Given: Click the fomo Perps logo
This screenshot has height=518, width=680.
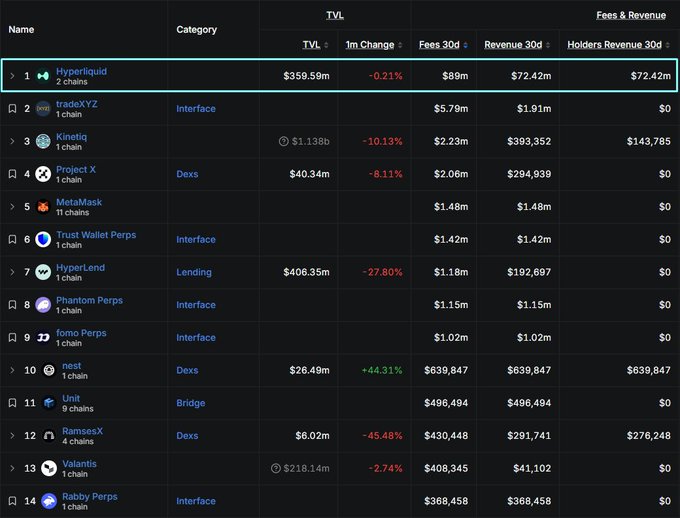Looking at the screenshot, I should 43,338.
